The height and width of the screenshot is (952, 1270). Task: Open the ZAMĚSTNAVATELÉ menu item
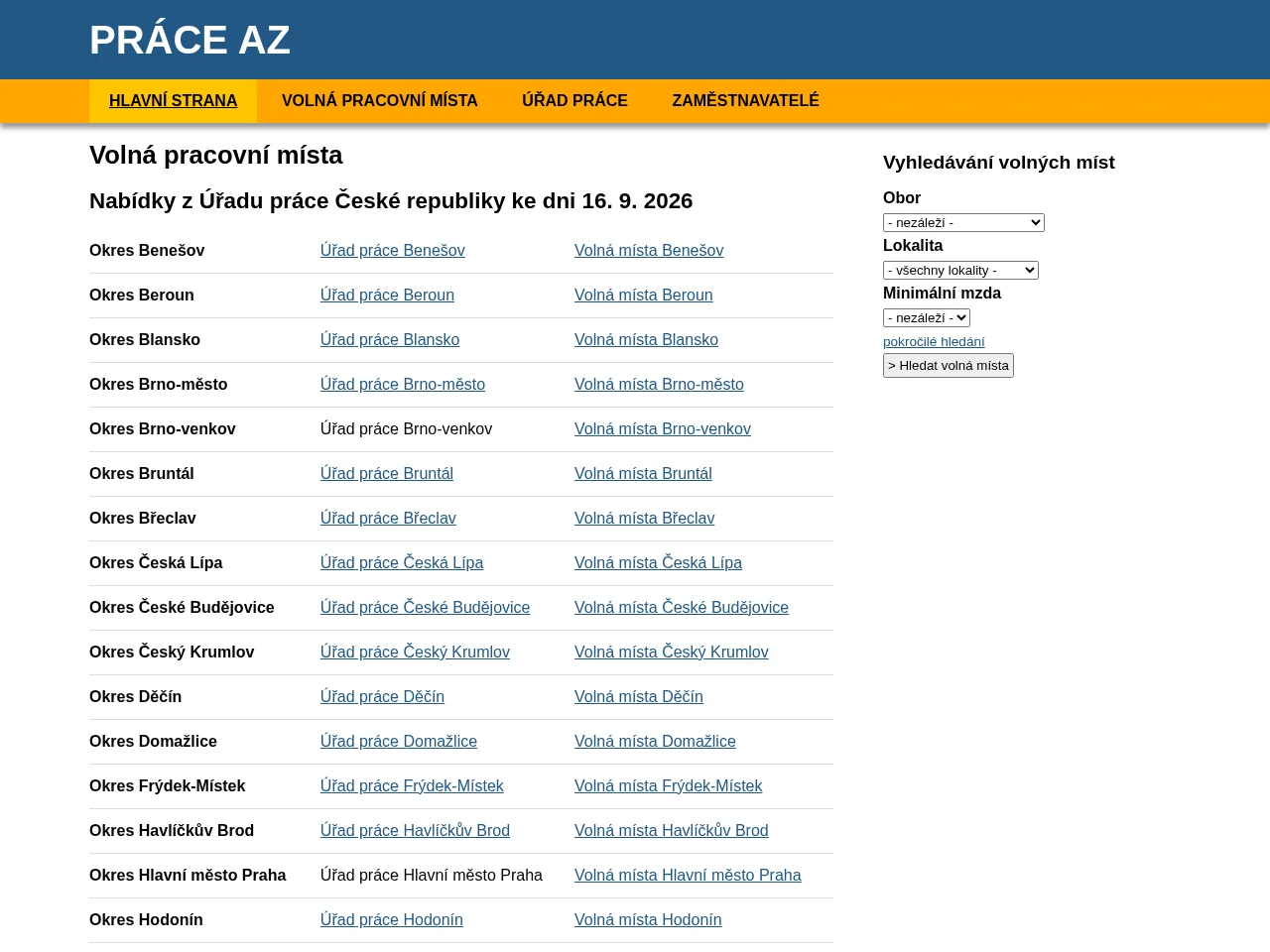point(745,101)
